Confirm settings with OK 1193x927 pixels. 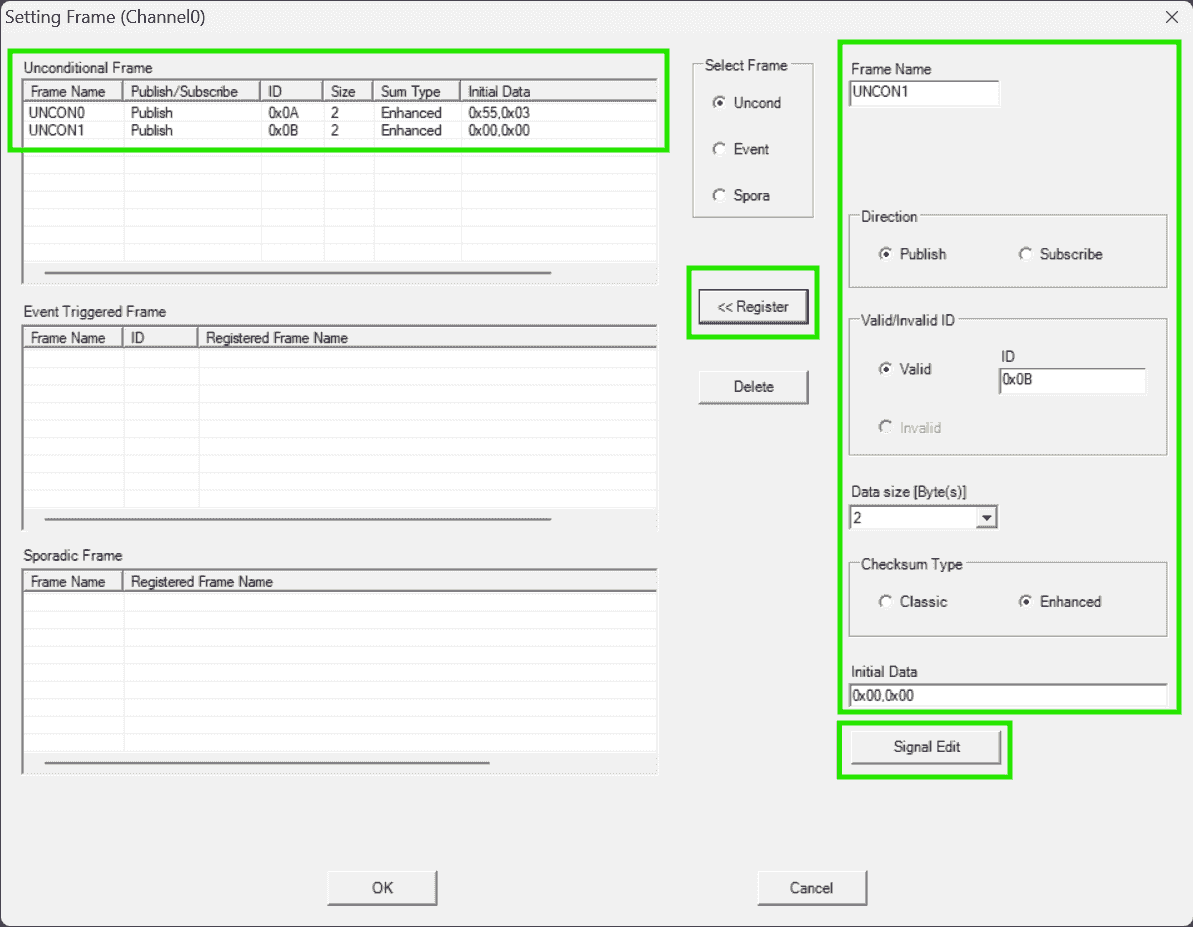(382, 887)
